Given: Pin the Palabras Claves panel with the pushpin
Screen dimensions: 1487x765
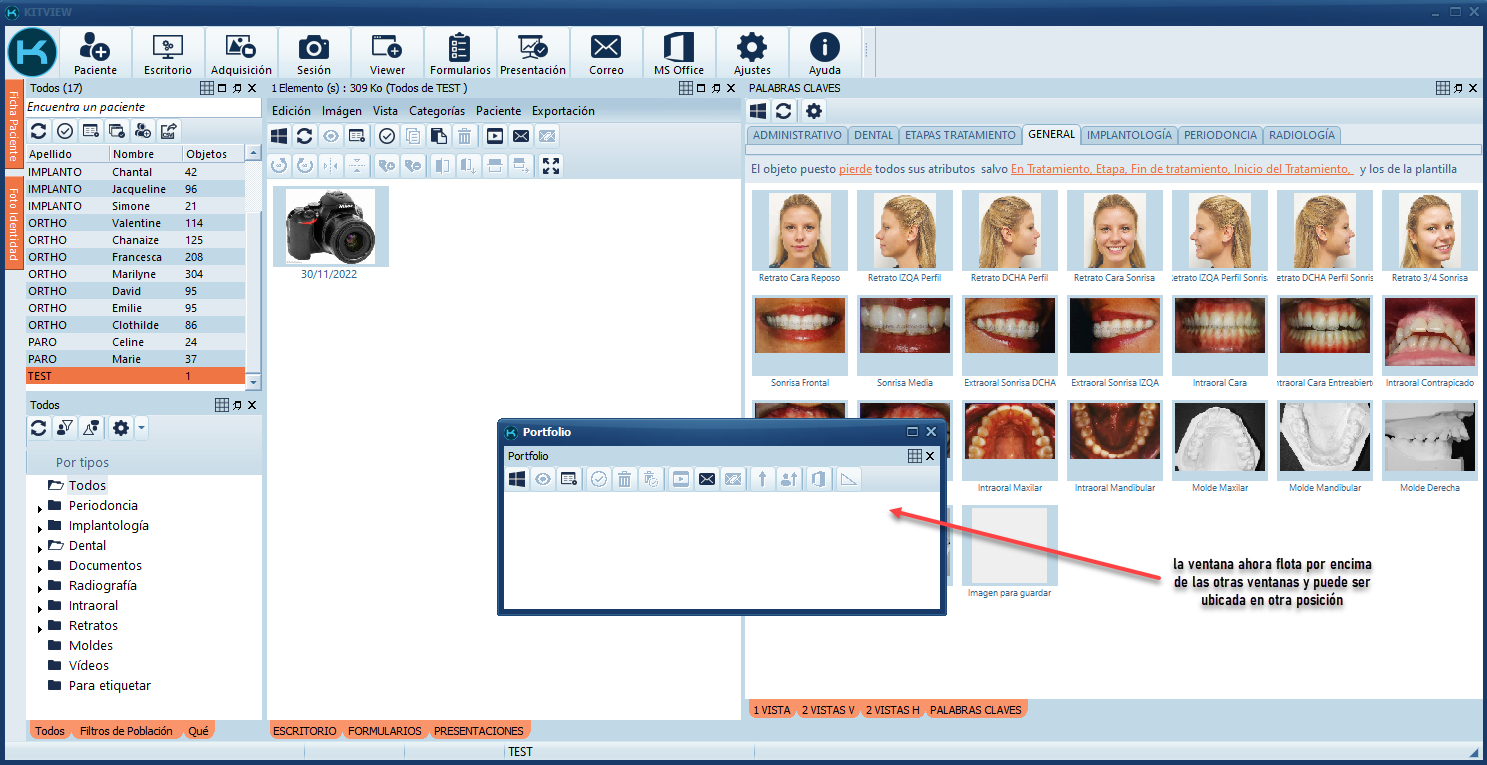Looking at the screenshot, I should click(x=1457, y=88).
